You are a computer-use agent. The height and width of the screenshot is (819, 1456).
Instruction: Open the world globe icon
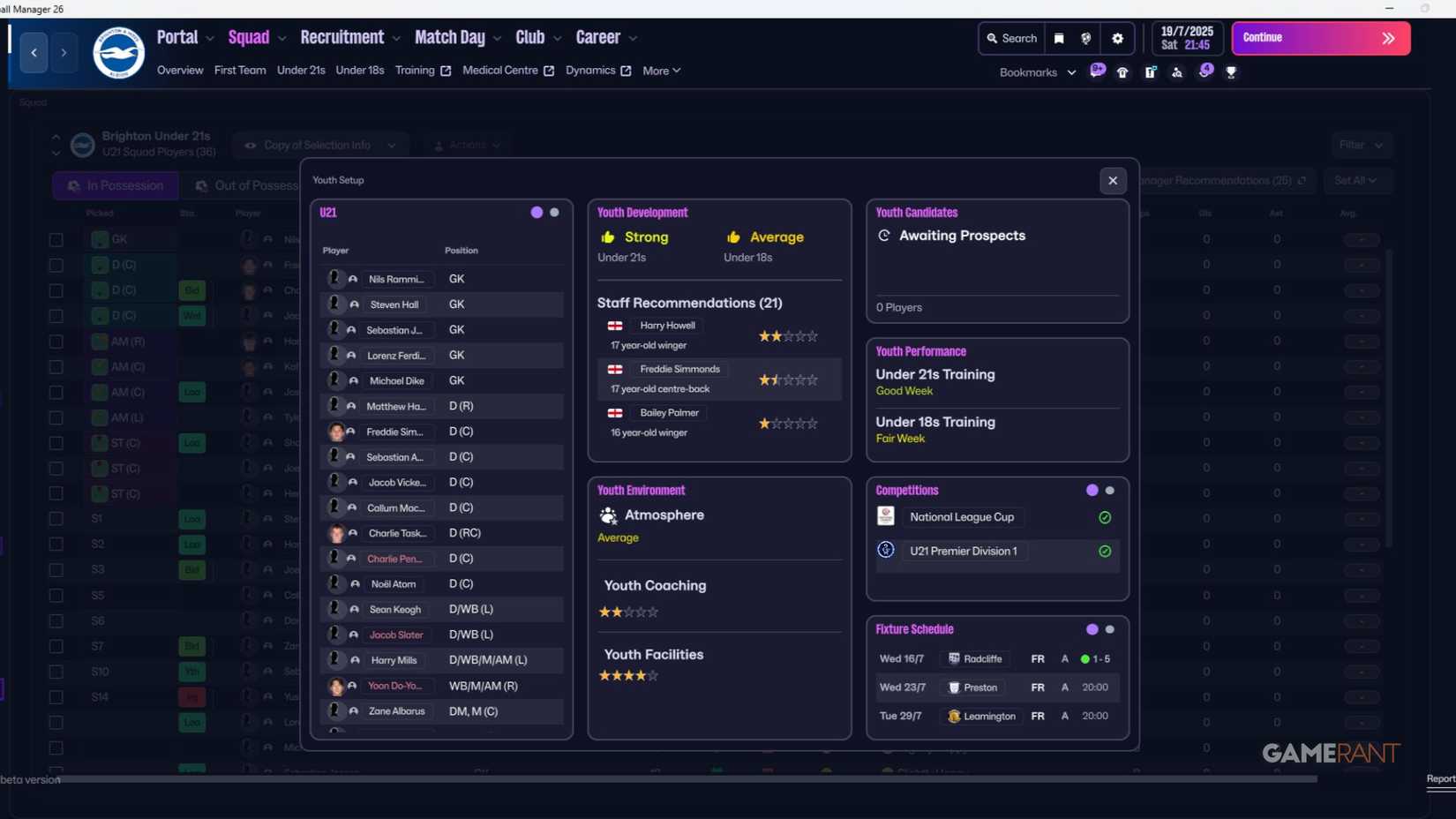click(x=1086, y=39)
